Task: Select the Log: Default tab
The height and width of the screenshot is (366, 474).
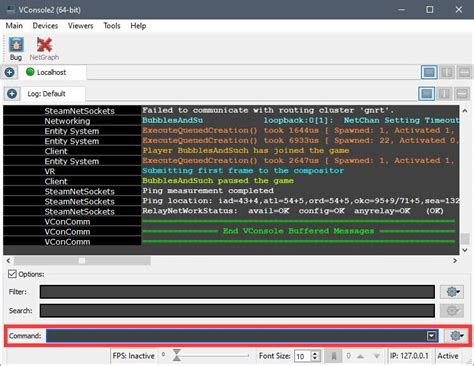Action: pos(46,94)
